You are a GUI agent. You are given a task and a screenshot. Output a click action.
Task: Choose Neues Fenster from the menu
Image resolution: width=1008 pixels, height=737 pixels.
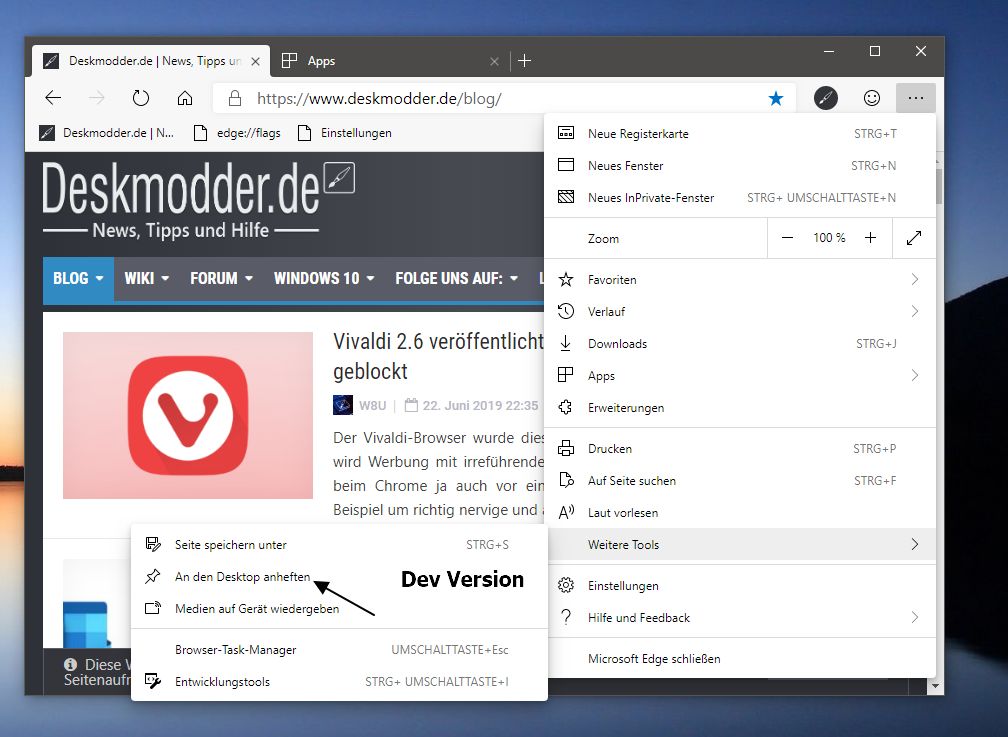[x=740, y=165]
